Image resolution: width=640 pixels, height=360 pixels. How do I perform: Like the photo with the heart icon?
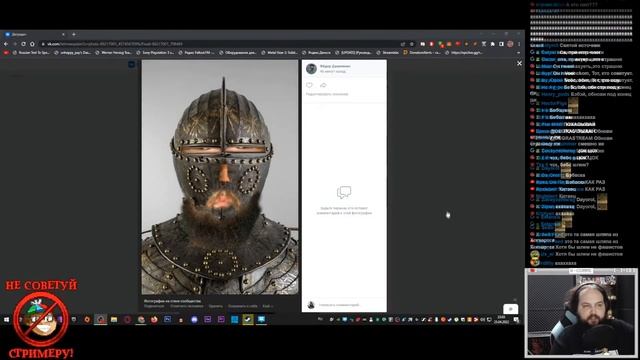click(309, 85)
